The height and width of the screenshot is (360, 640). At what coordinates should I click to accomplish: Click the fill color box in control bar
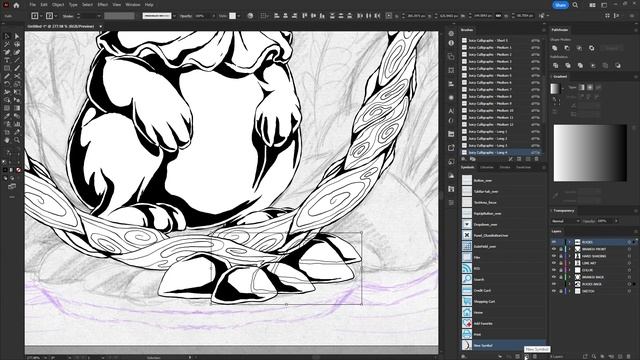35,16
